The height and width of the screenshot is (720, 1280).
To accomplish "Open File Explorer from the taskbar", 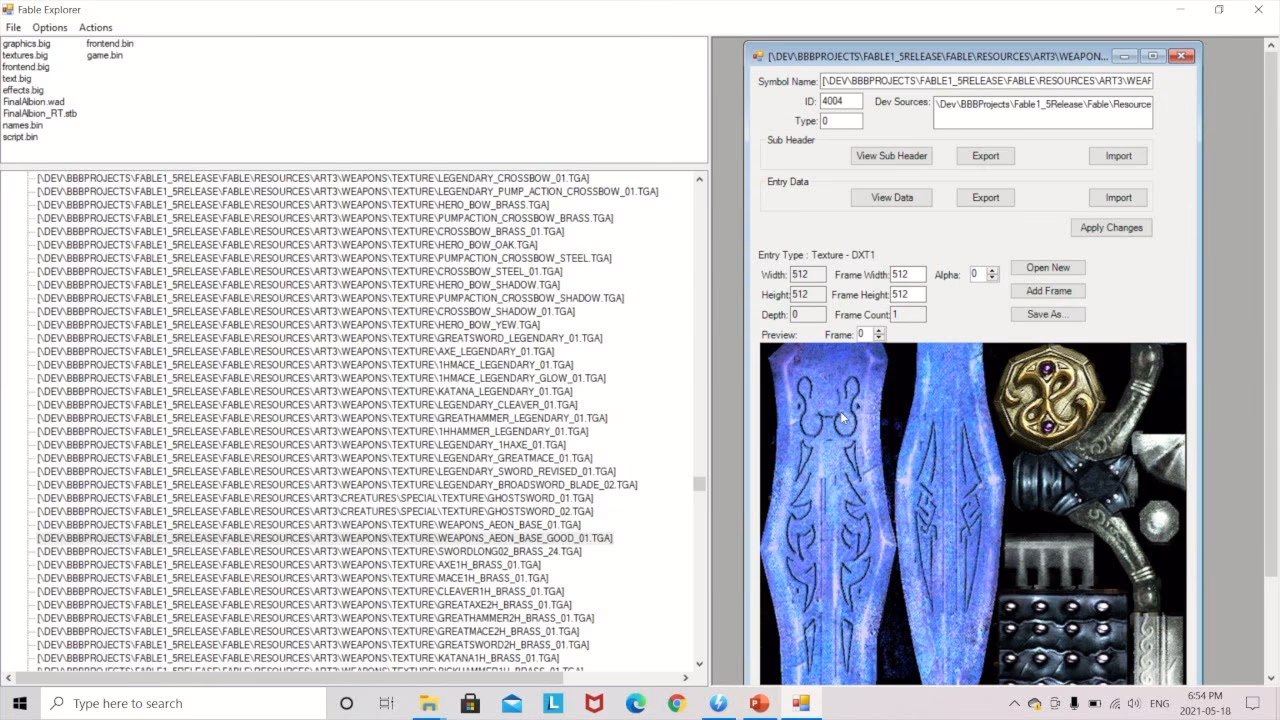I will coord(428,703).
